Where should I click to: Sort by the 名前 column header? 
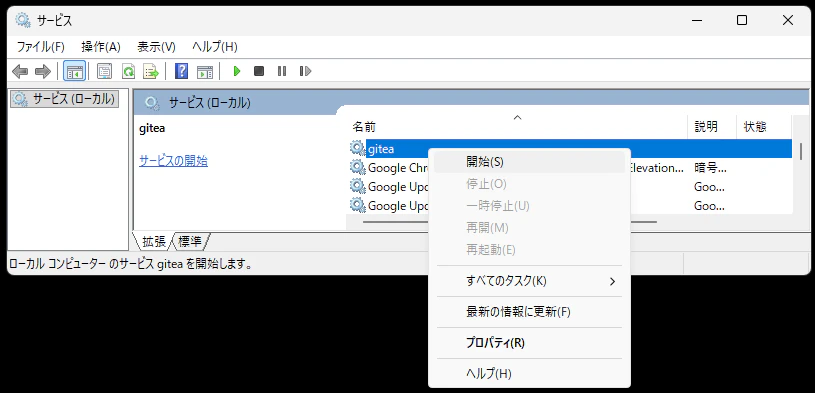click(518, 126)
